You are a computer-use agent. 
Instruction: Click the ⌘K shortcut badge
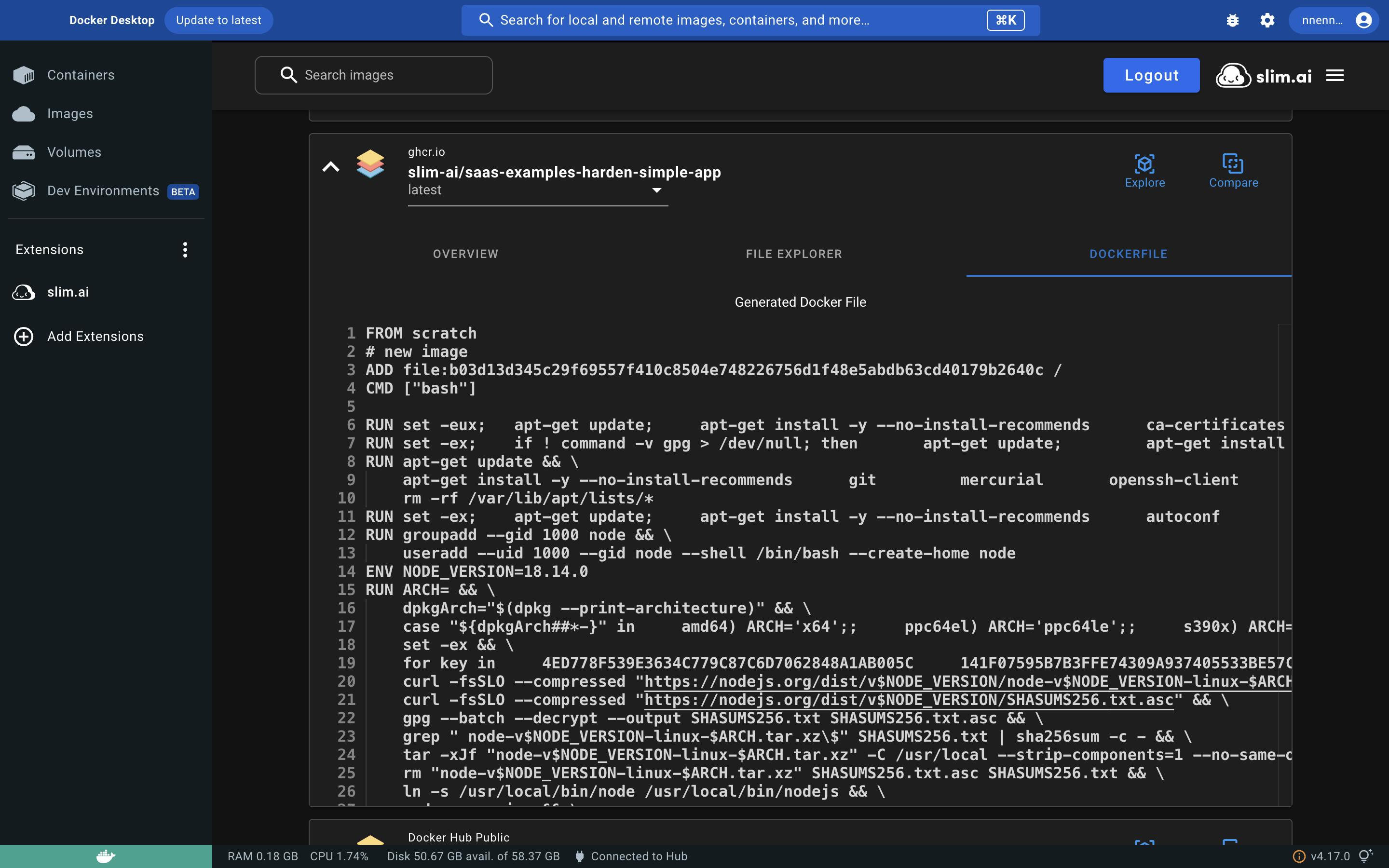[1005, 21]
